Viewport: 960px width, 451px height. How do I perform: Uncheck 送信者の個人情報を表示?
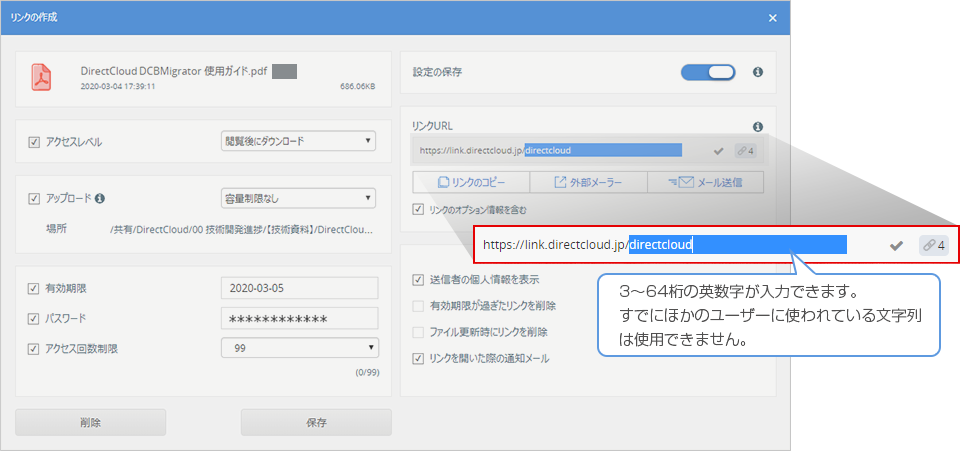(x=418, y=280)
